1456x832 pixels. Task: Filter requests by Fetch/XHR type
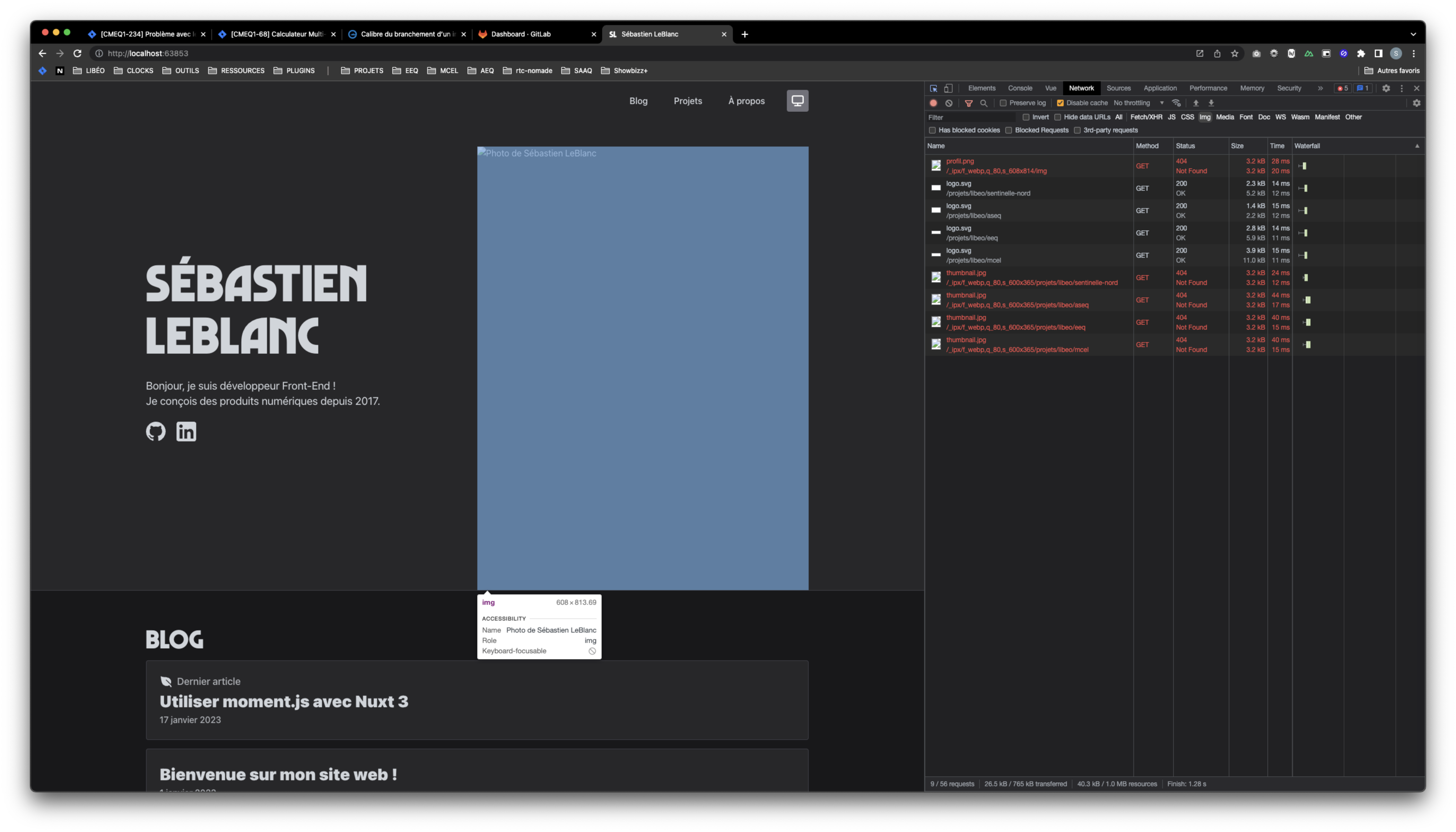tap(1146, 117)
